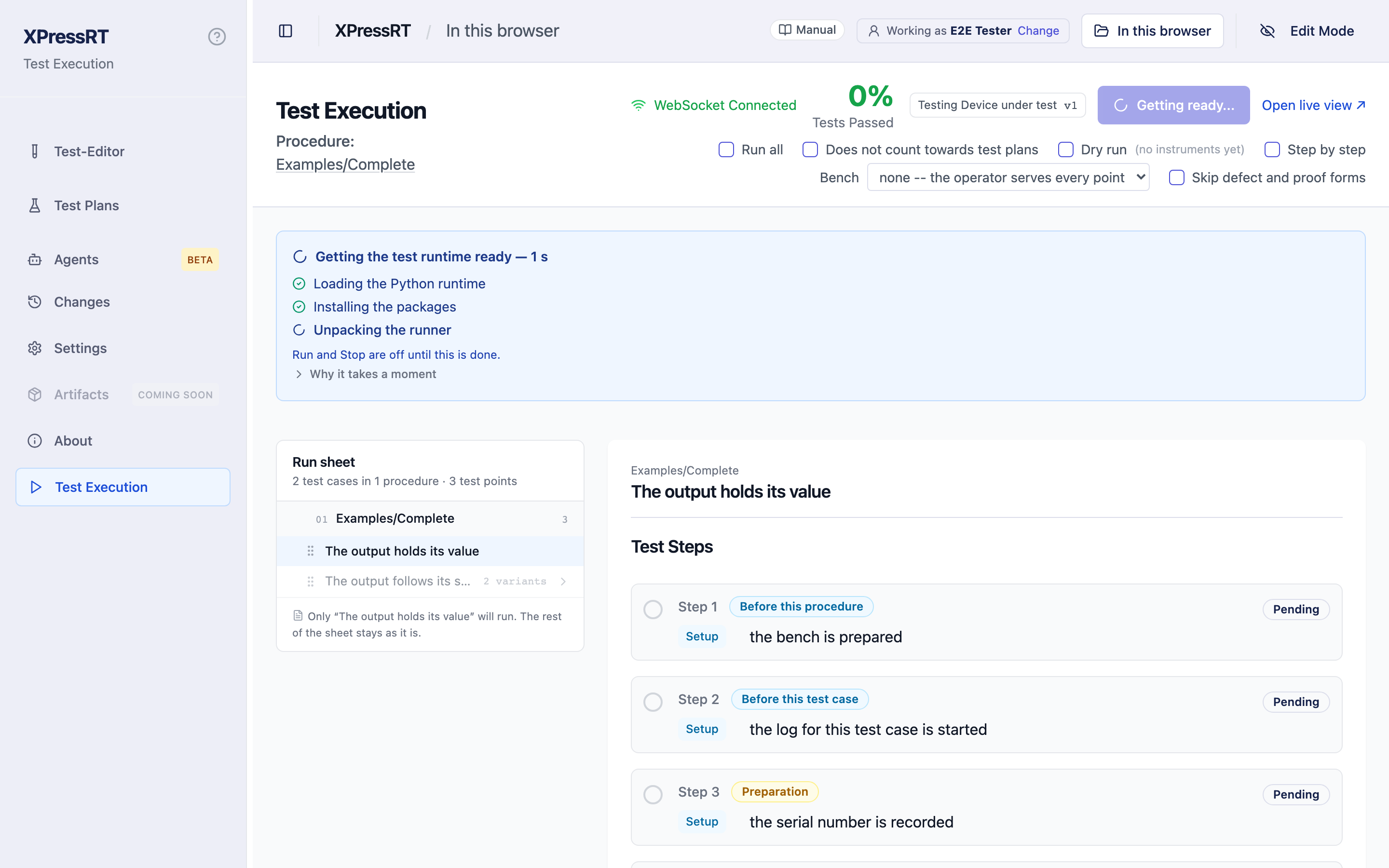
Task: Click the Test-Editor test tube icon
Action: [35, 151]
